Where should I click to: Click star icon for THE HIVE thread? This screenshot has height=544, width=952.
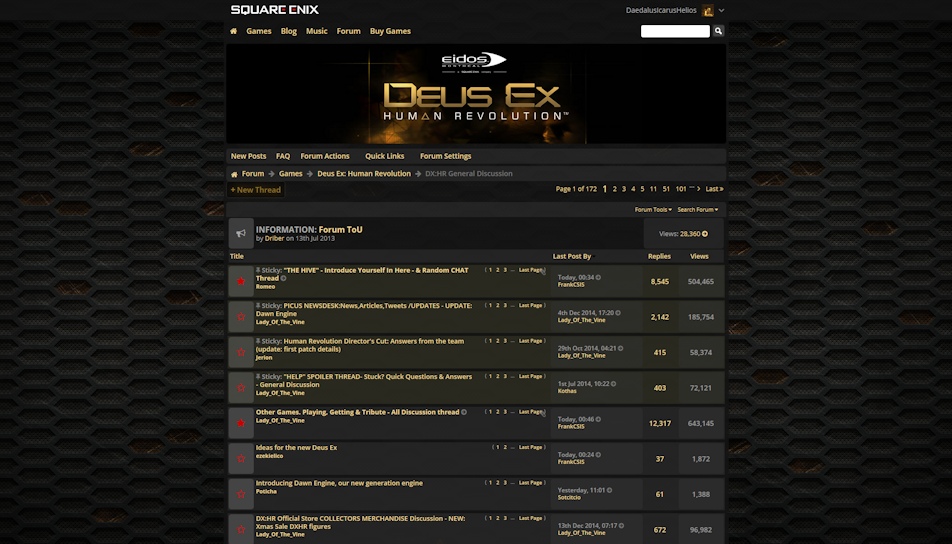(x=241, y=281)
